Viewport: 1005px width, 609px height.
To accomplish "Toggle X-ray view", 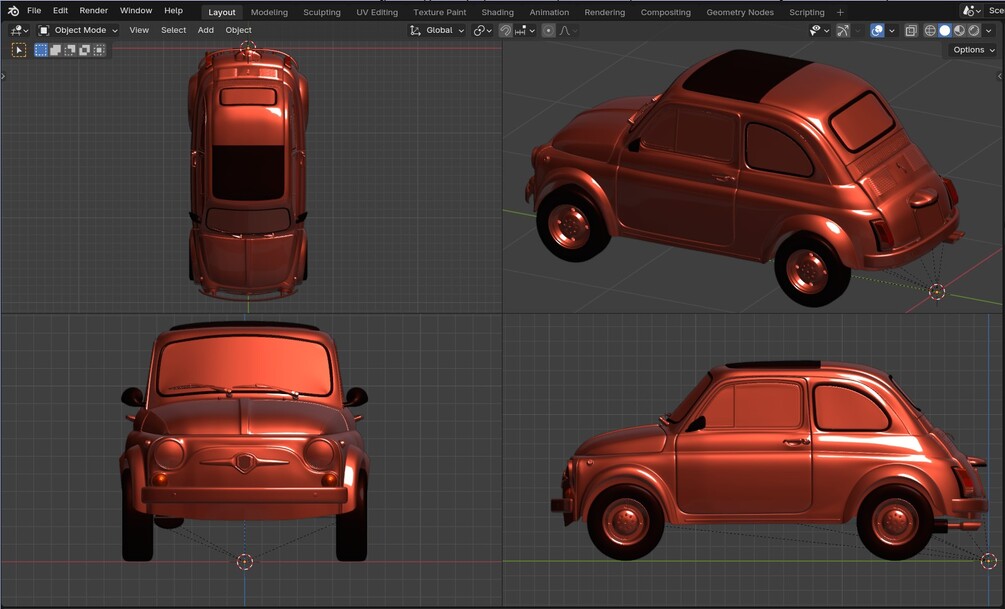I will (910, 31).
